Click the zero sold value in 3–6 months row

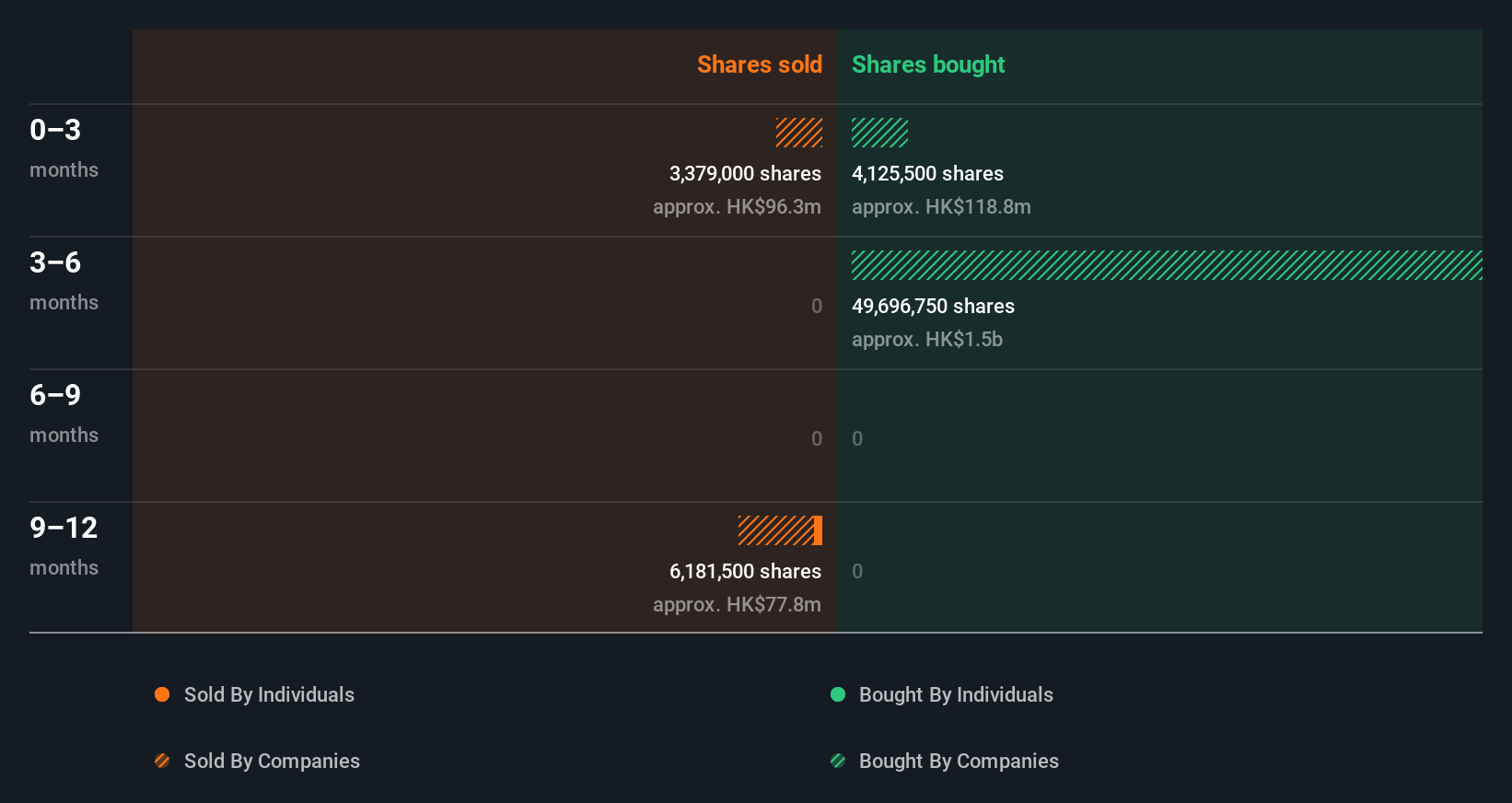[x=817, y=307]
